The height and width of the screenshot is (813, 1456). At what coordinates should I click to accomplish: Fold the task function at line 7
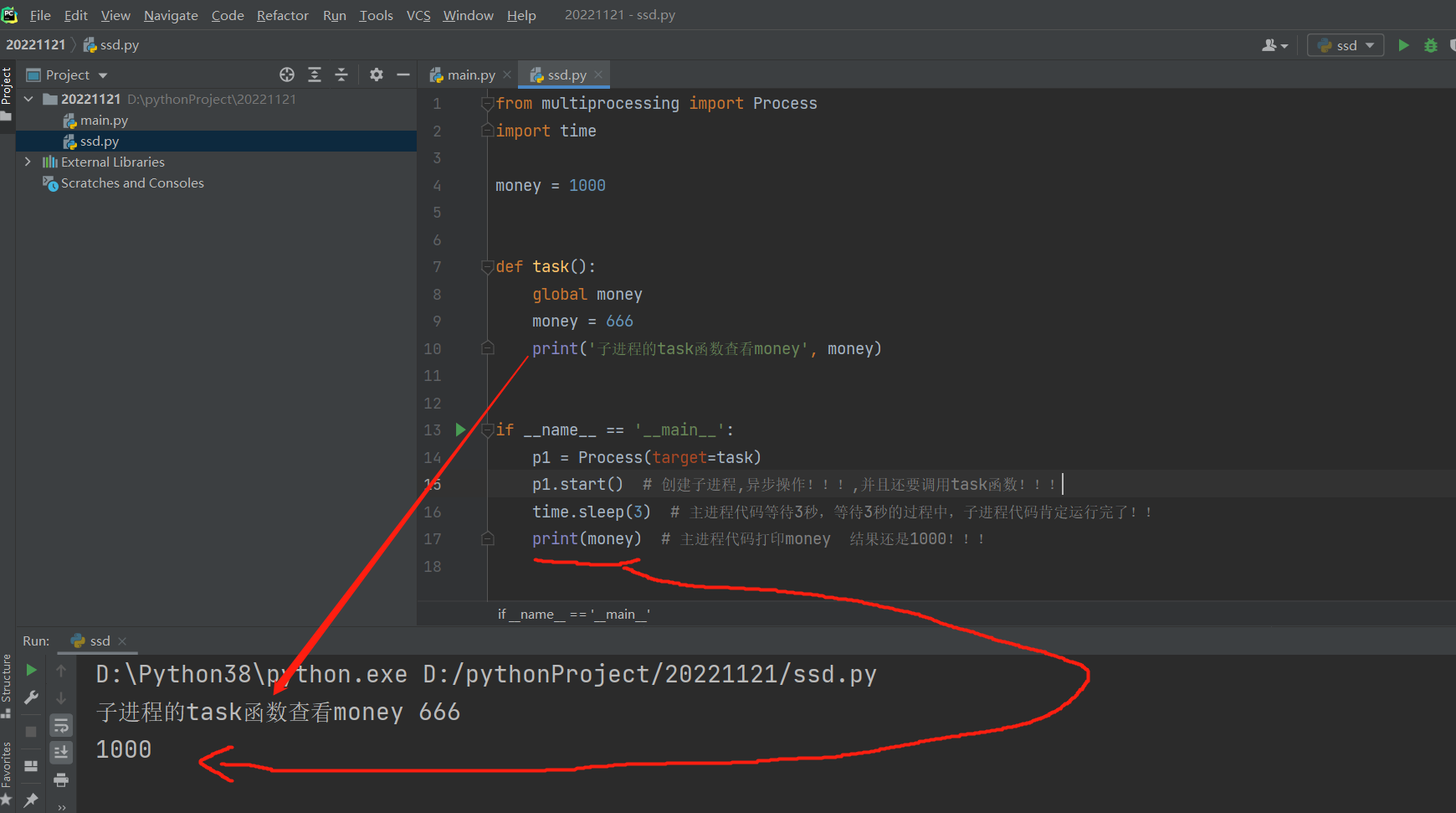click(488, 266)
